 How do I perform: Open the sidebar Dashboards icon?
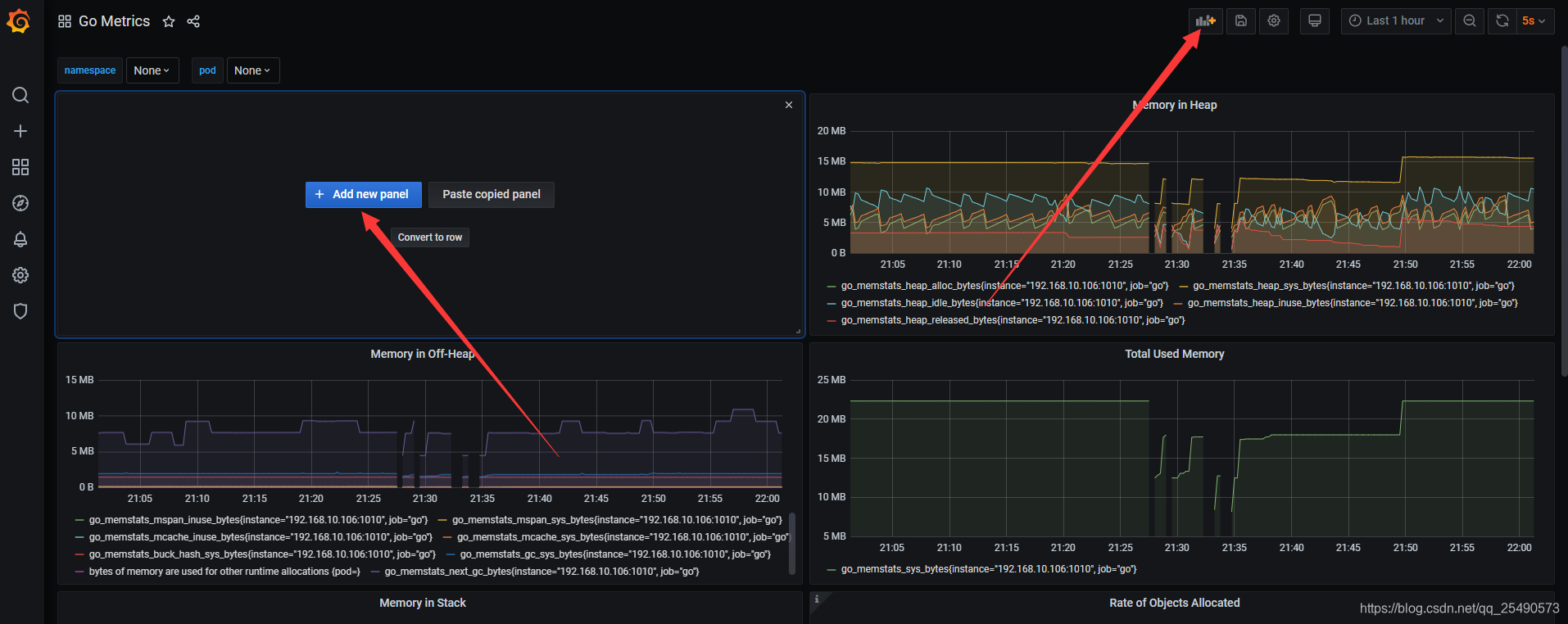[20, 167]
